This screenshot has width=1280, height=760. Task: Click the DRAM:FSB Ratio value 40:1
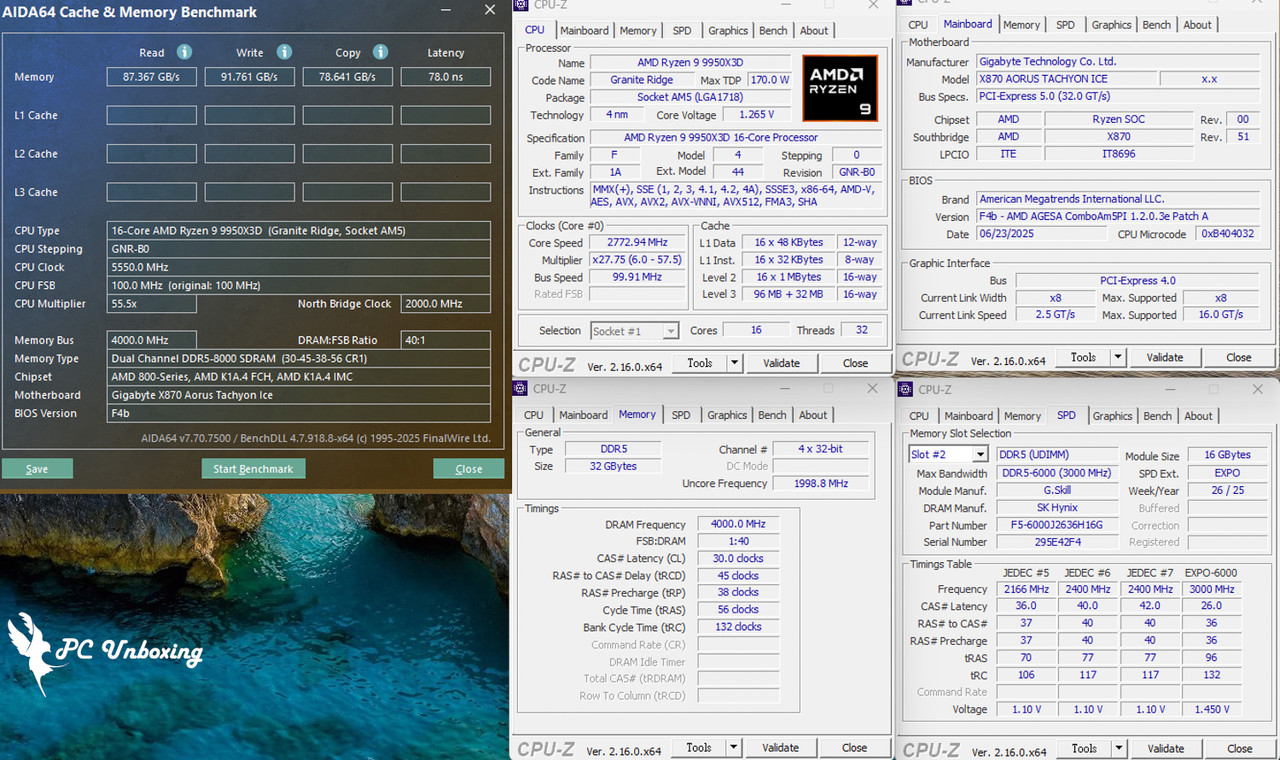(x=446, y=340)
